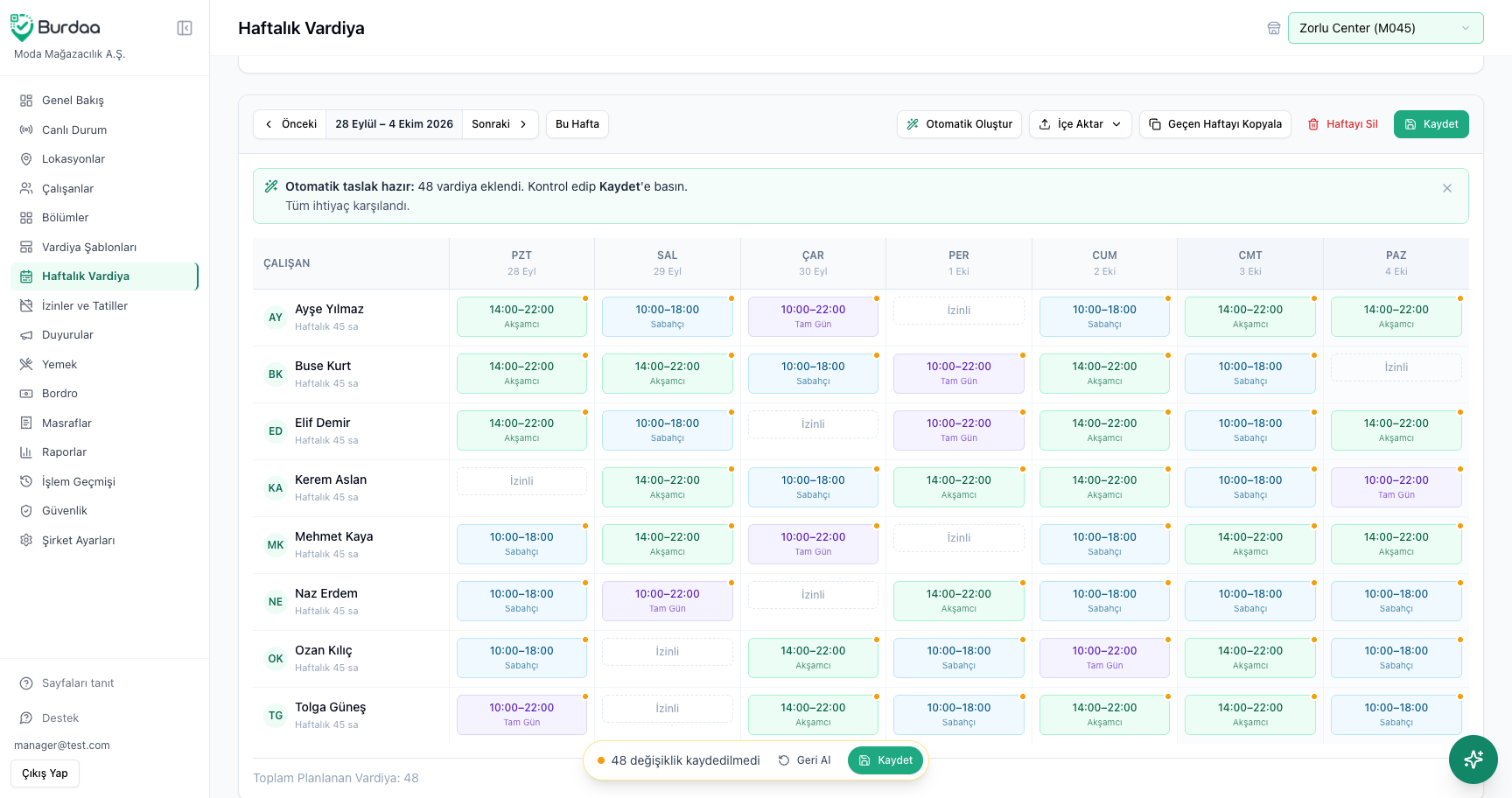This screenshot has height=798, width=1512.
Task: Click Naz Erdem Tuesday Tam Gün shift
Action: coord(668,601)
